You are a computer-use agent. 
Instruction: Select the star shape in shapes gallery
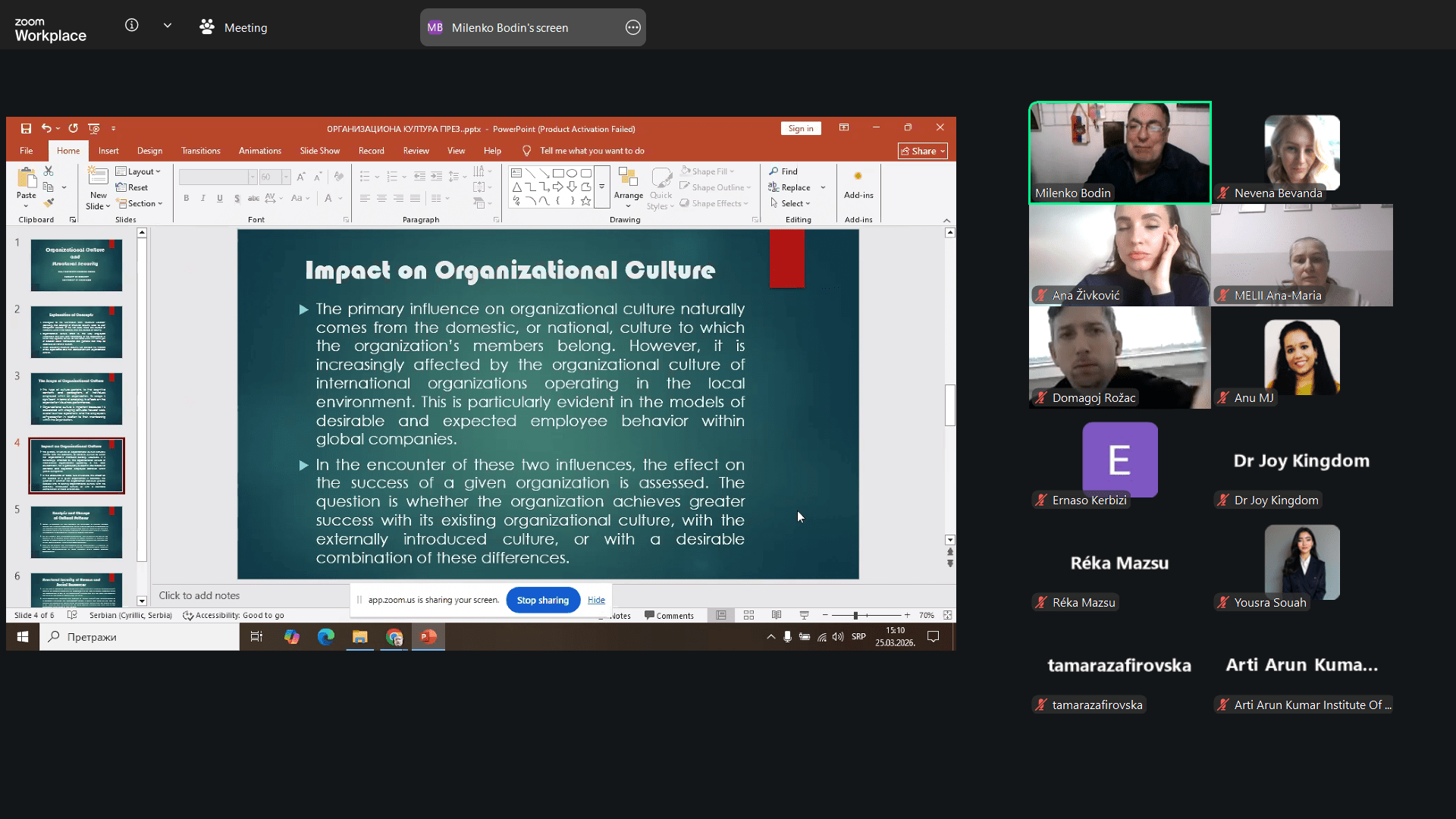coord(585,201)
